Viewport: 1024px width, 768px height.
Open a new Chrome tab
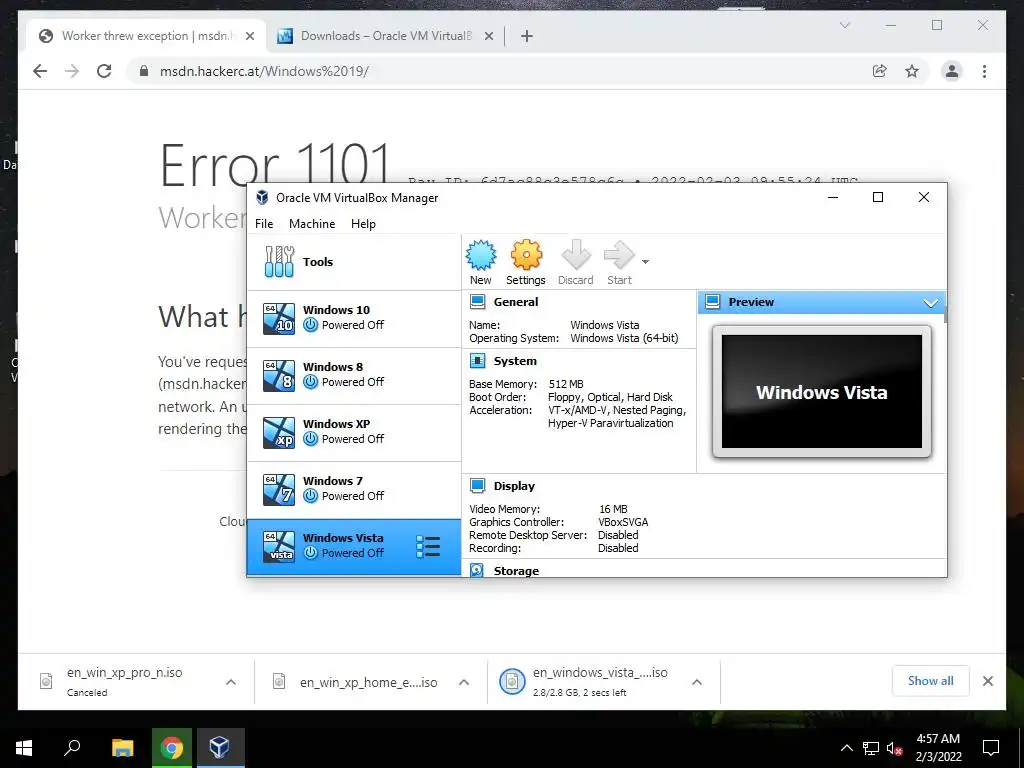tap(527, 37)
